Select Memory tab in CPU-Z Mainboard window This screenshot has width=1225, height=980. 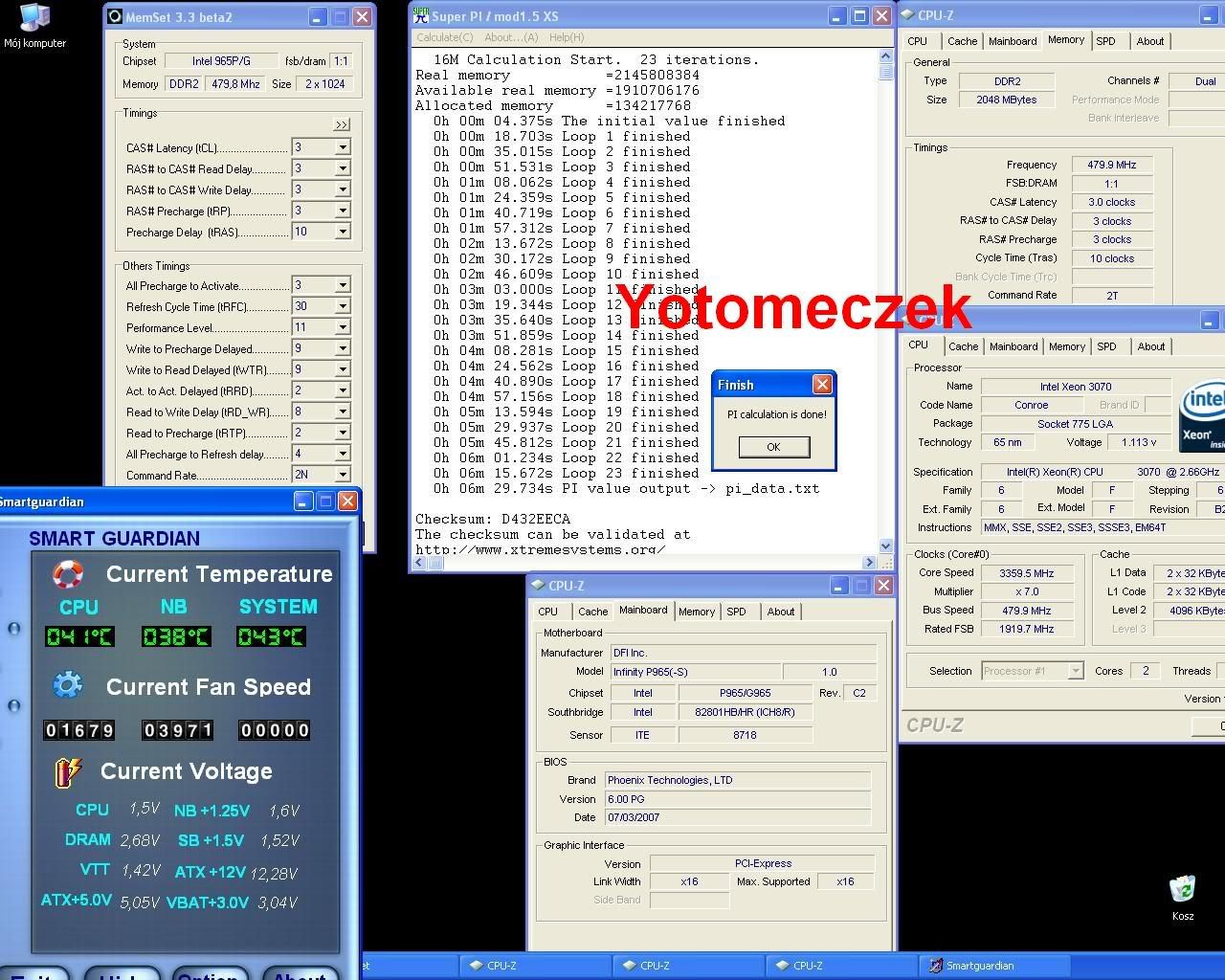click(x=697, y=612)
